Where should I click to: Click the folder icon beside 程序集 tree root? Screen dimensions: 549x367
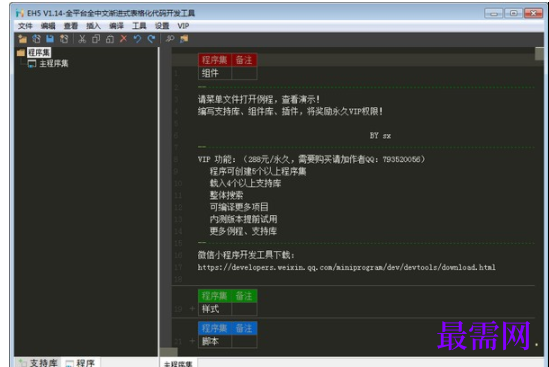21,53
